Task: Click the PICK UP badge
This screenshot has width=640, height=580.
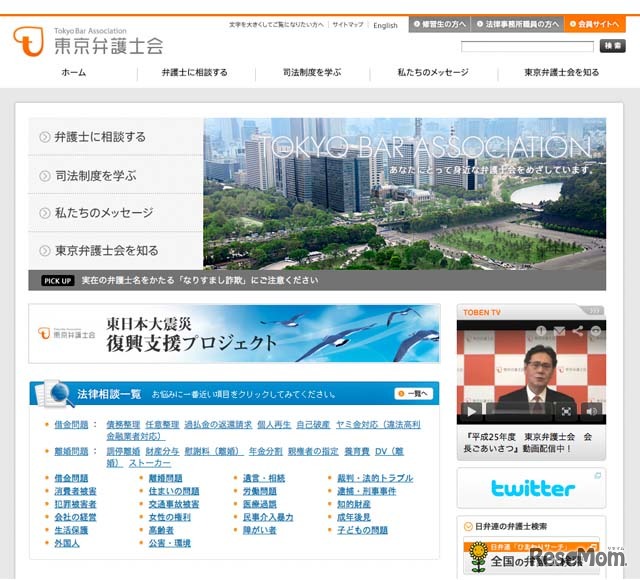Action: (x=57, y=281)
